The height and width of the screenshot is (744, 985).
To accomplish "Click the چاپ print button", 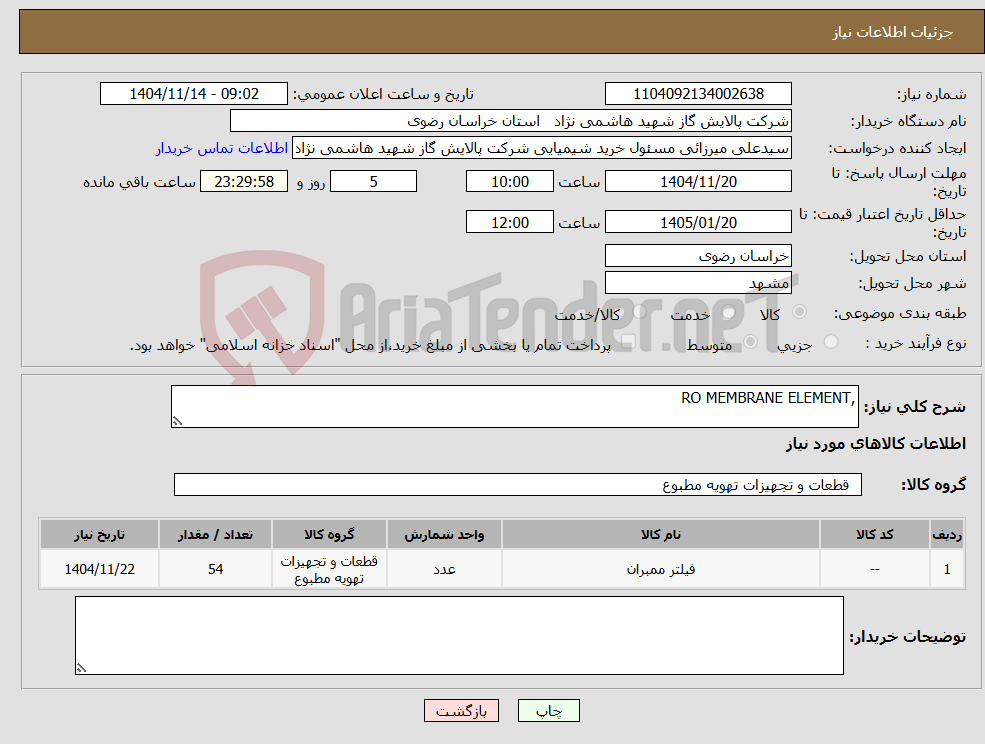I will (x=548, y=711).
